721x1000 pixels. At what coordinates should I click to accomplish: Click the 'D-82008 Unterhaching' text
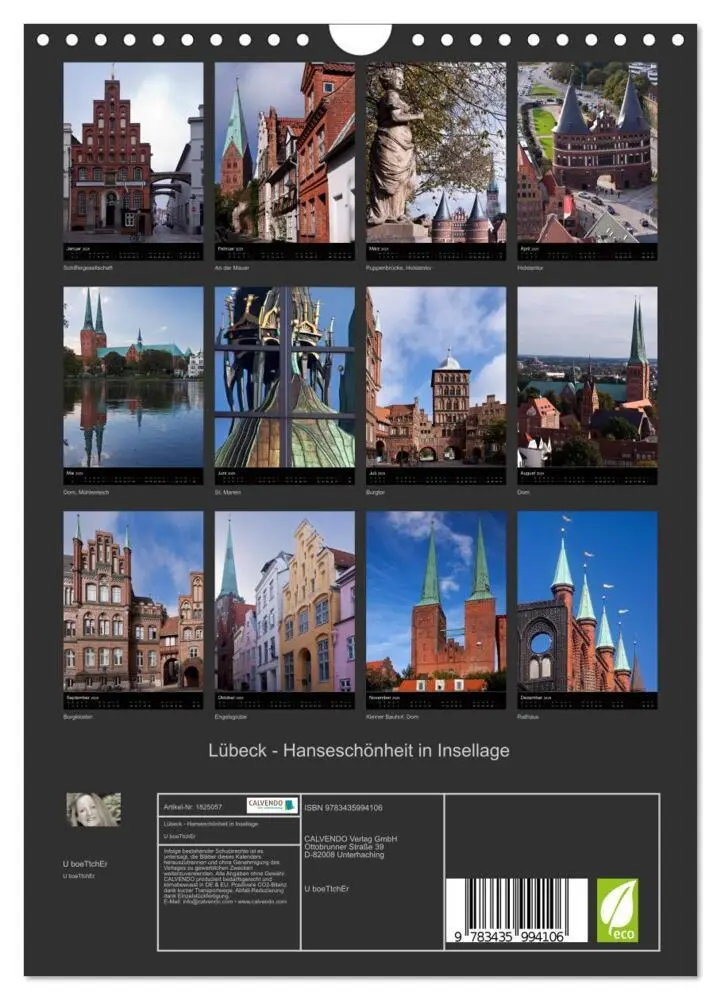tap(344, 855)
